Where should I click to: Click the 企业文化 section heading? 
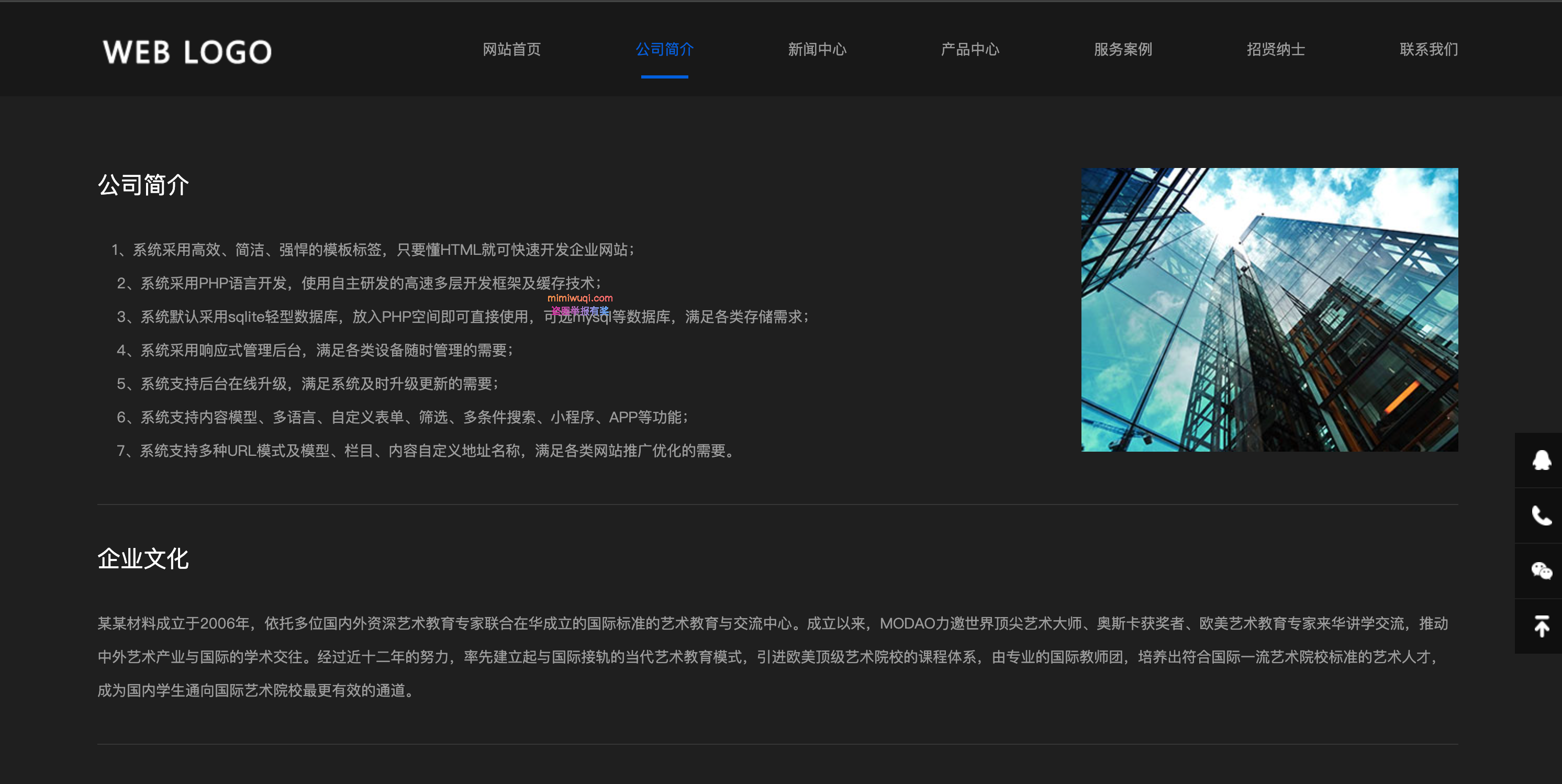143,558
